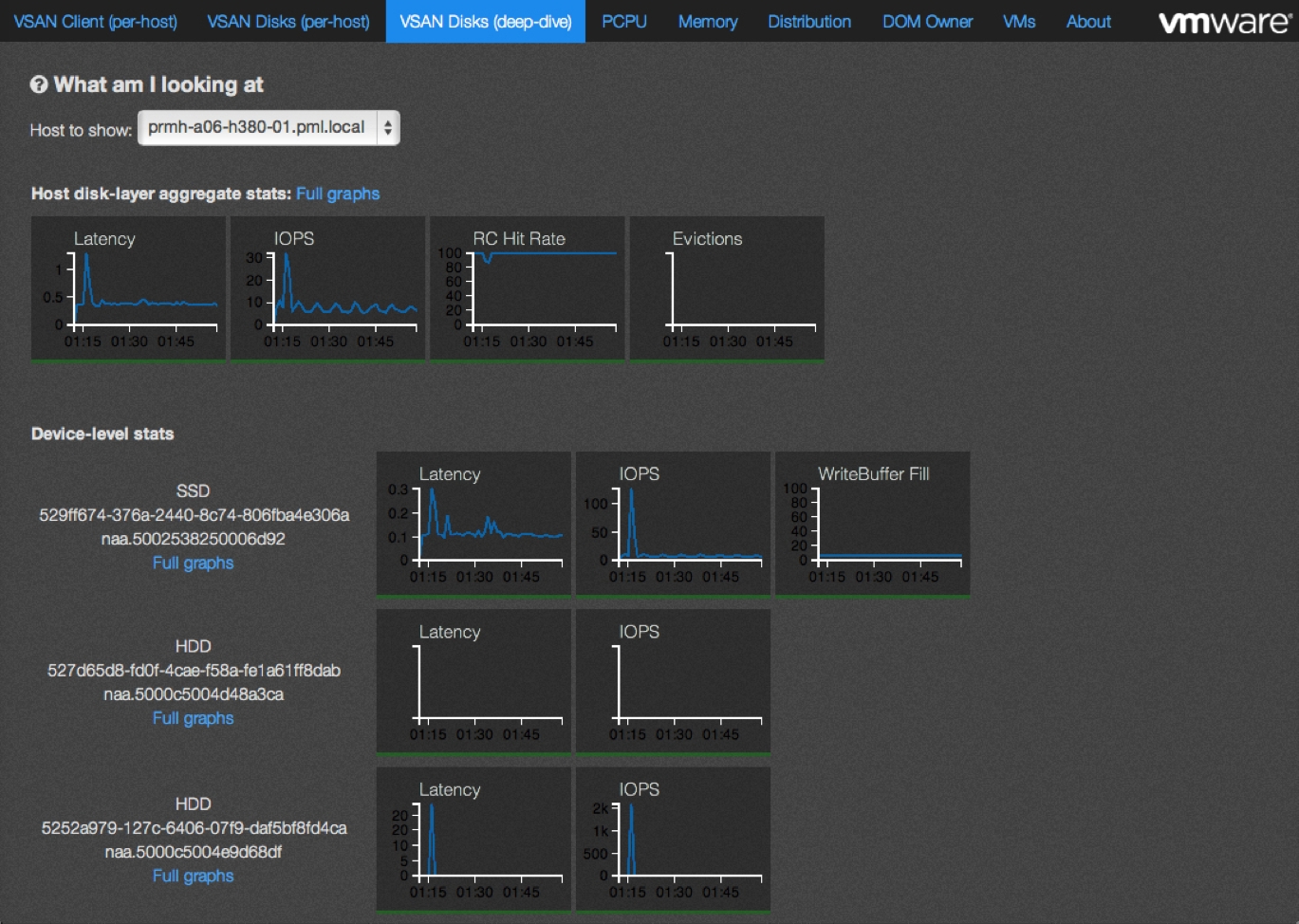Open Full graphs for the SSD device
The width and height of the screenshot is (1299, 924).
tap(193, 563)
